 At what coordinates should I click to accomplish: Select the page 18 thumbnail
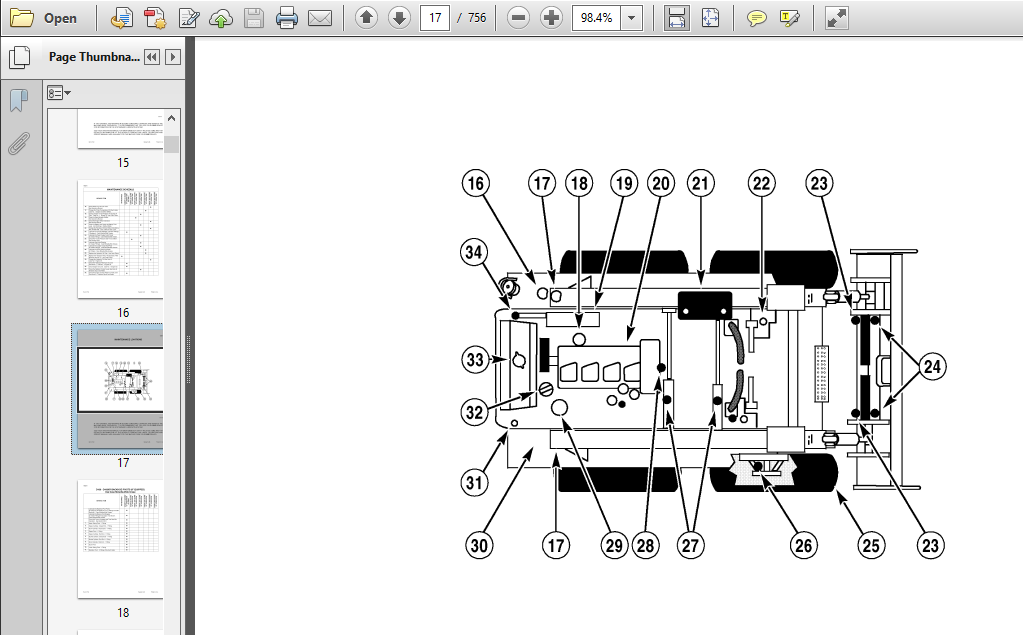click(x=120, y=539)
